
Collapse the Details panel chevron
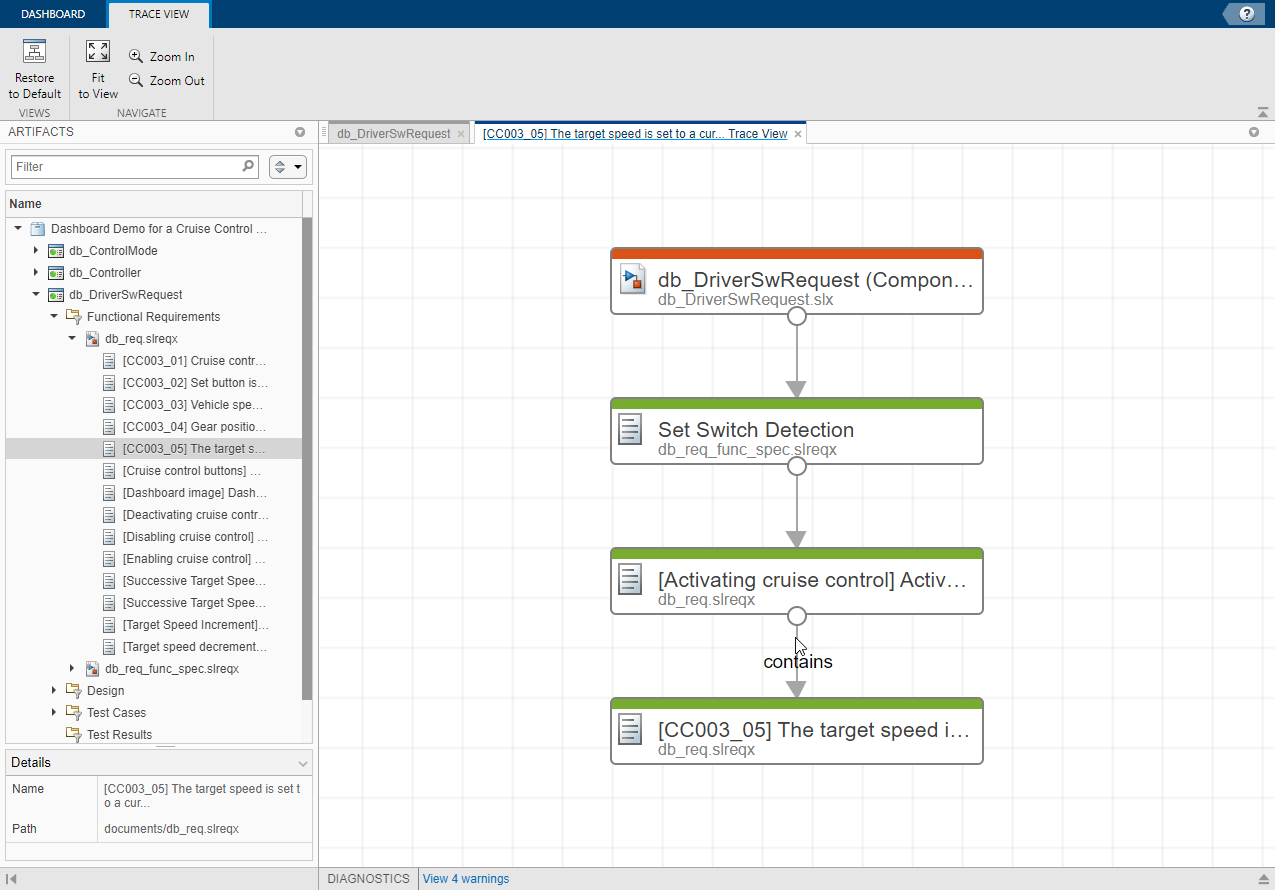tap(302, 762)
